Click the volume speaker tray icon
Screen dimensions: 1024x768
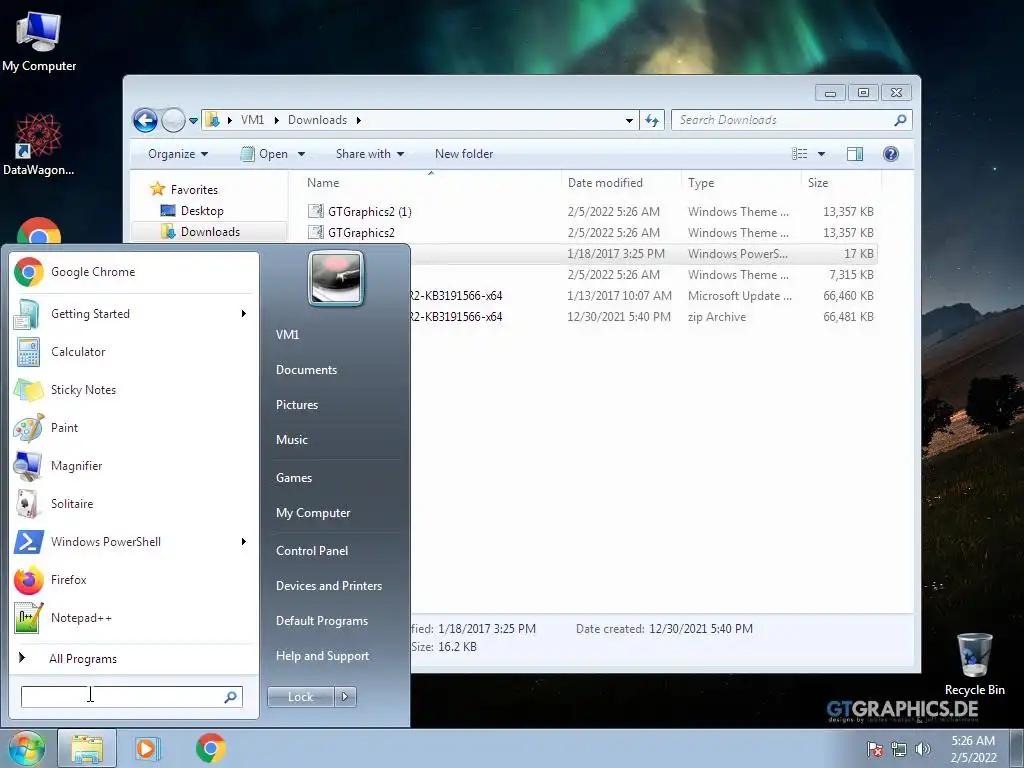[x=923, y=749]
